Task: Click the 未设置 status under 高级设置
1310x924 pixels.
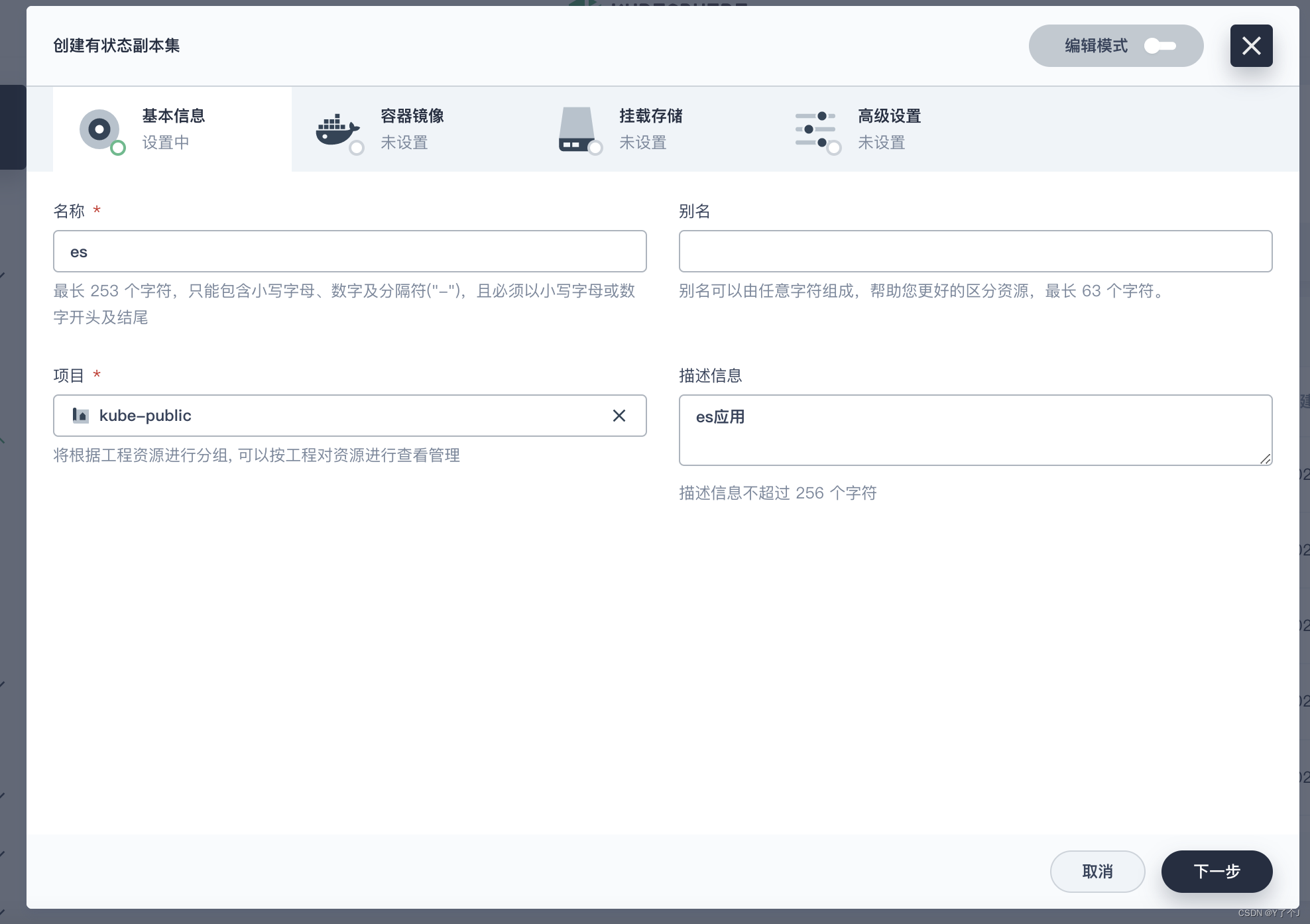Action: [x=882, y=143]
